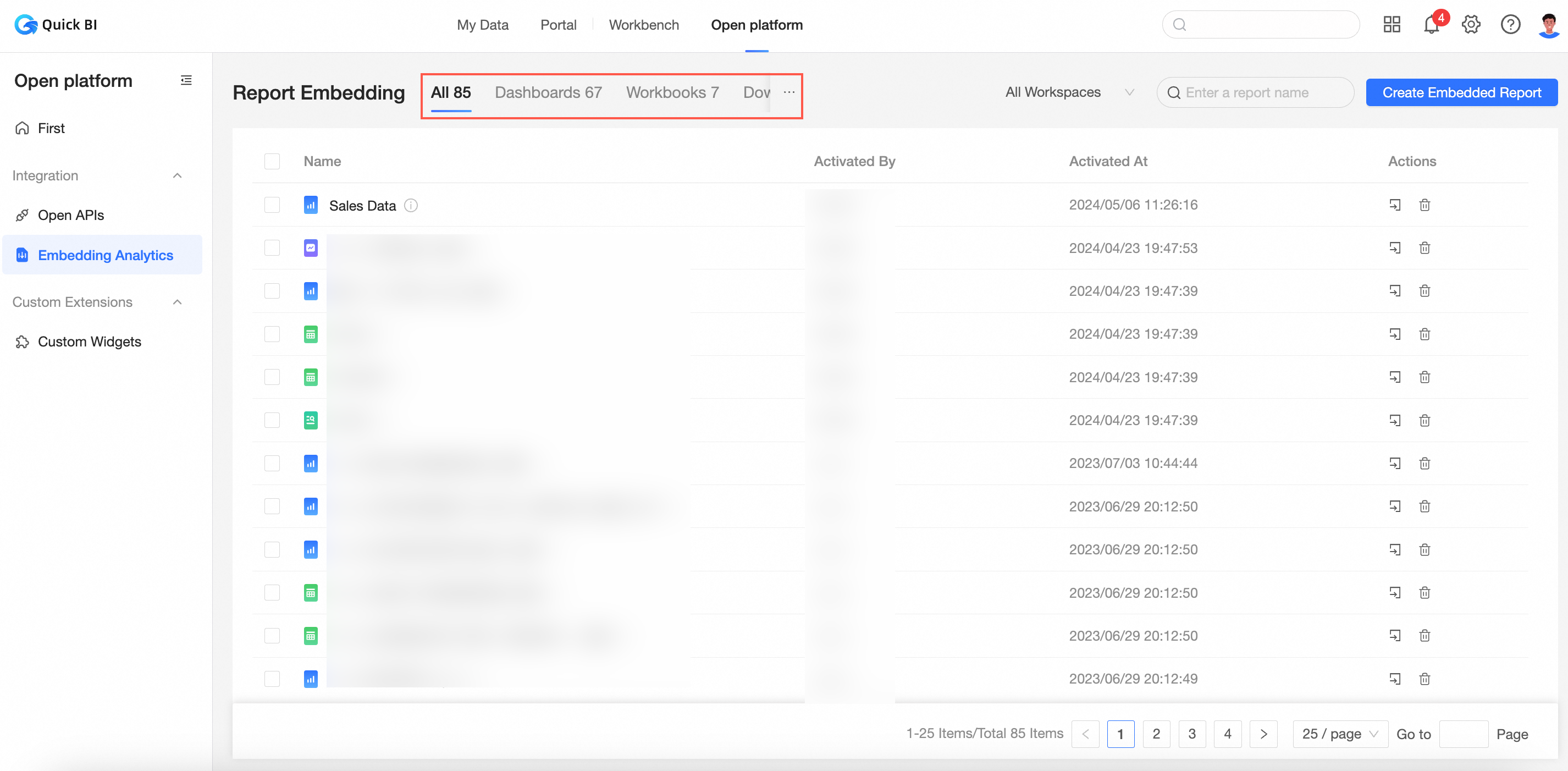Open the settings gear icon
The image size is (1568, 771).
(1471, 25)
